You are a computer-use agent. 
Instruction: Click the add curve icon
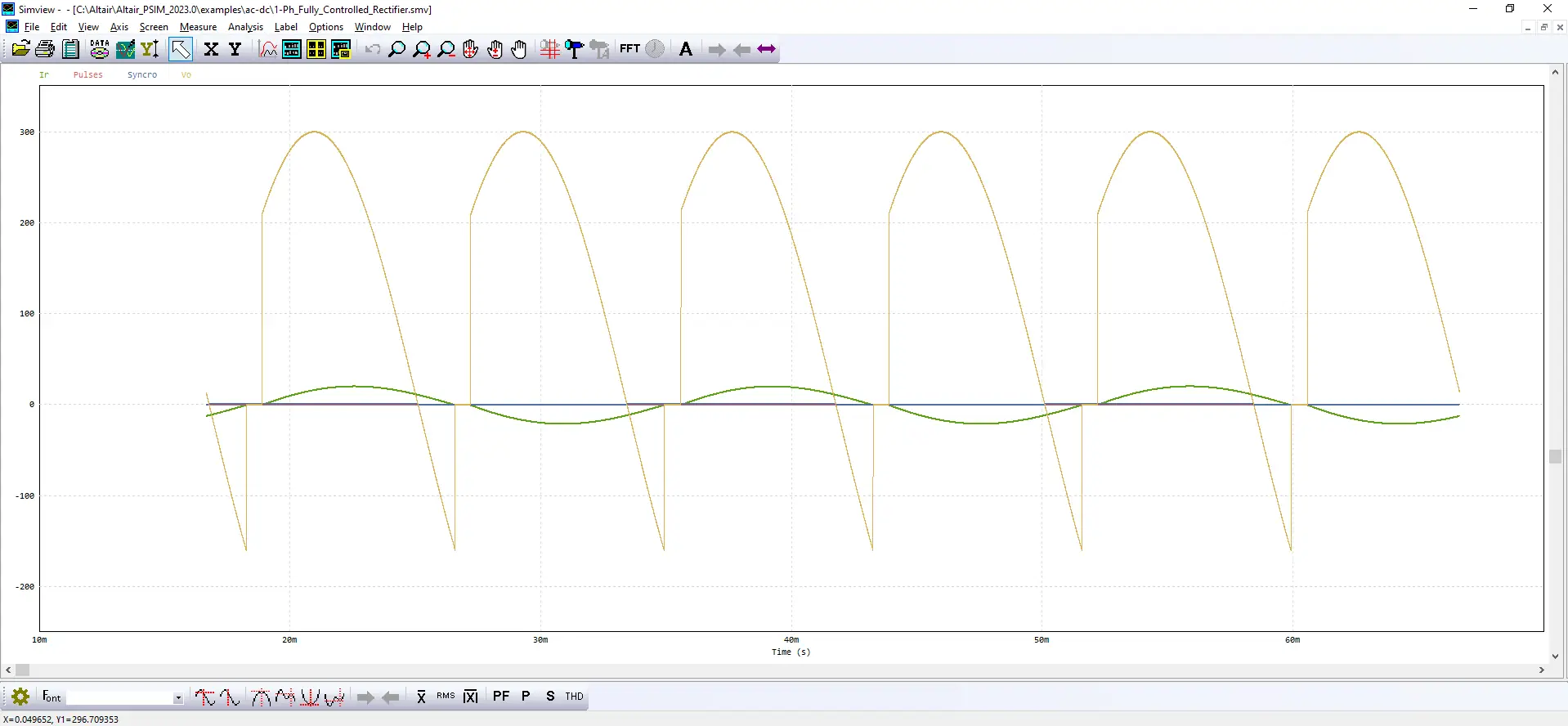(x=267, y=50)
